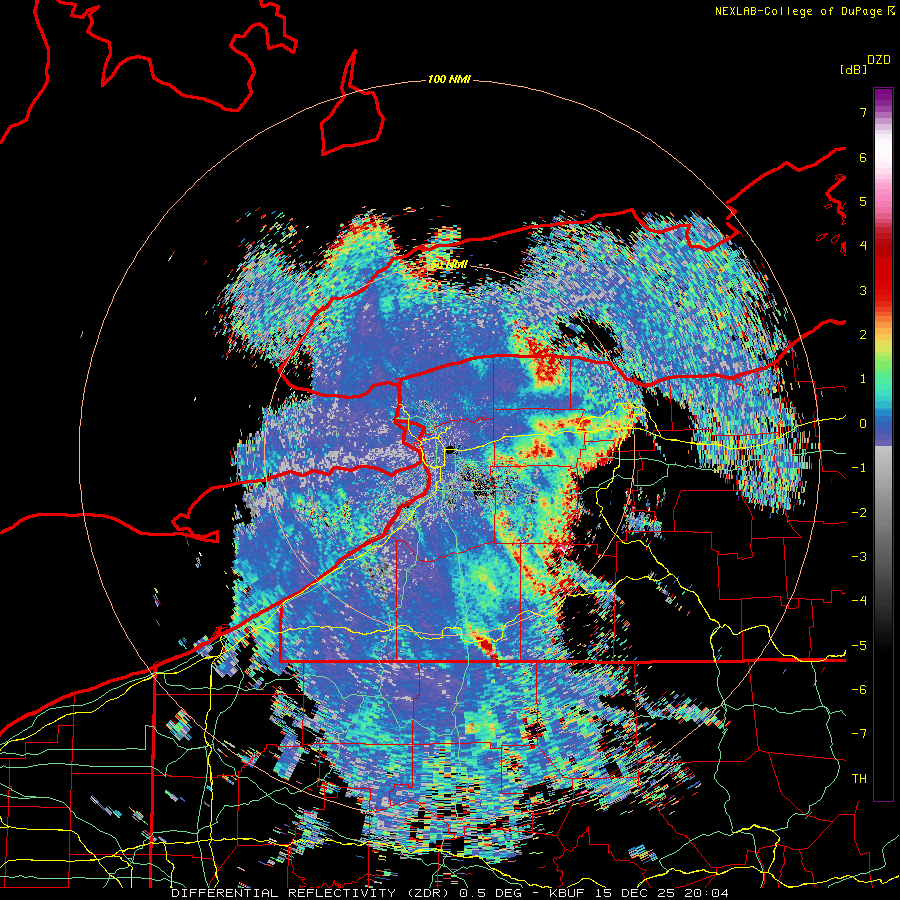Image resolution: width=900 pixels, height=900 pixels.
Task: Click the -6 value on the dB scale
Action: click(x=859, y=690)
